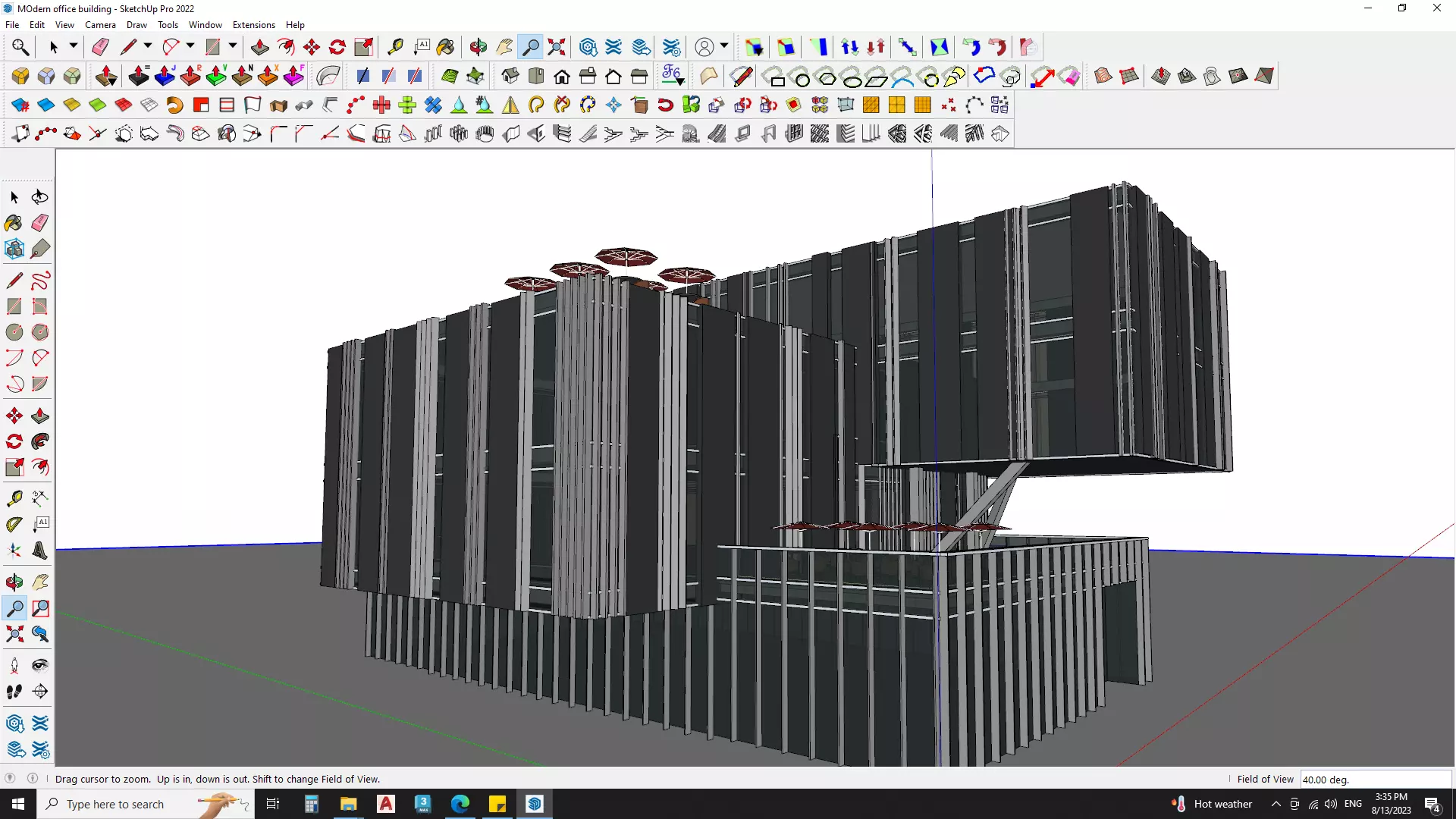Open the Draw menu
Screen dimensions: 1456x819
pyautogui.click(x=136, y=25)
